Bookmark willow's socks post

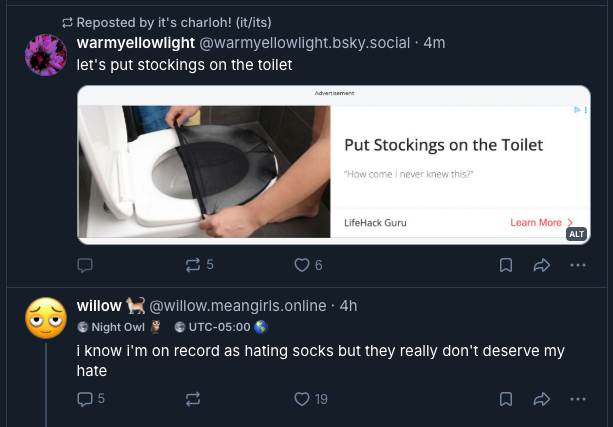pyautogui.click(x=506, y=399)
